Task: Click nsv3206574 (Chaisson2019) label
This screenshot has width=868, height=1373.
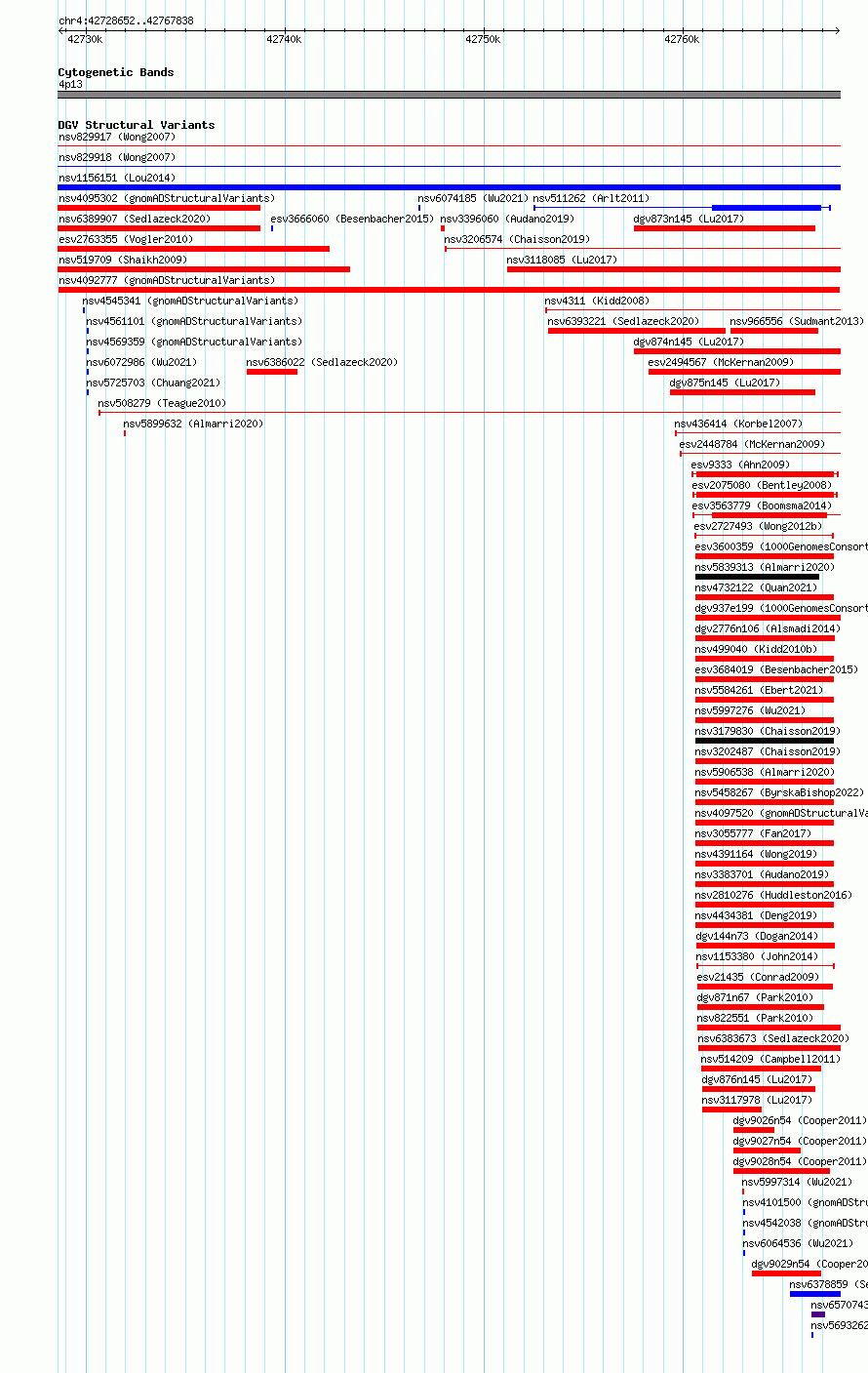Action: (517, 239)
